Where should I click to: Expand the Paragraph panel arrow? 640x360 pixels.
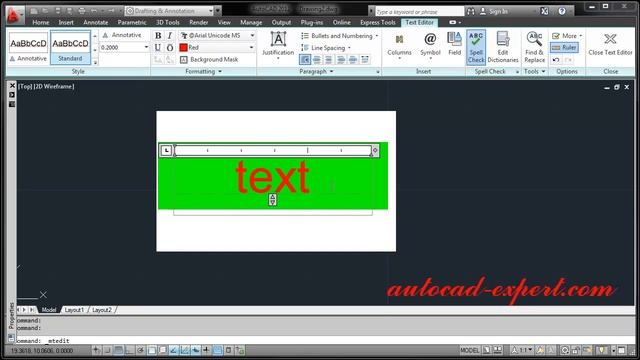[x=331, y=71]
